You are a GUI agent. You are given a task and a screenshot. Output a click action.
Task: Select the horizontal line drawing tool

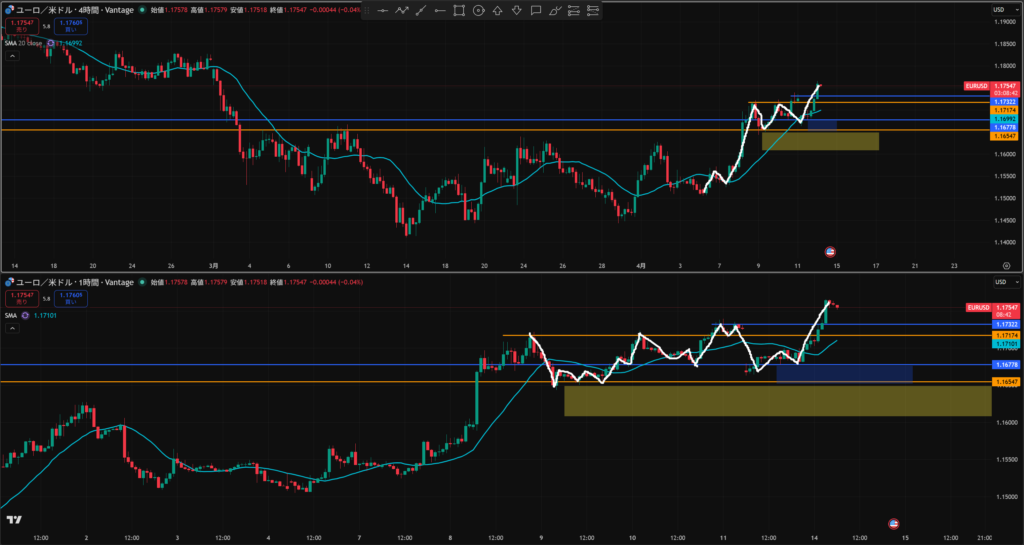(383, 10)
